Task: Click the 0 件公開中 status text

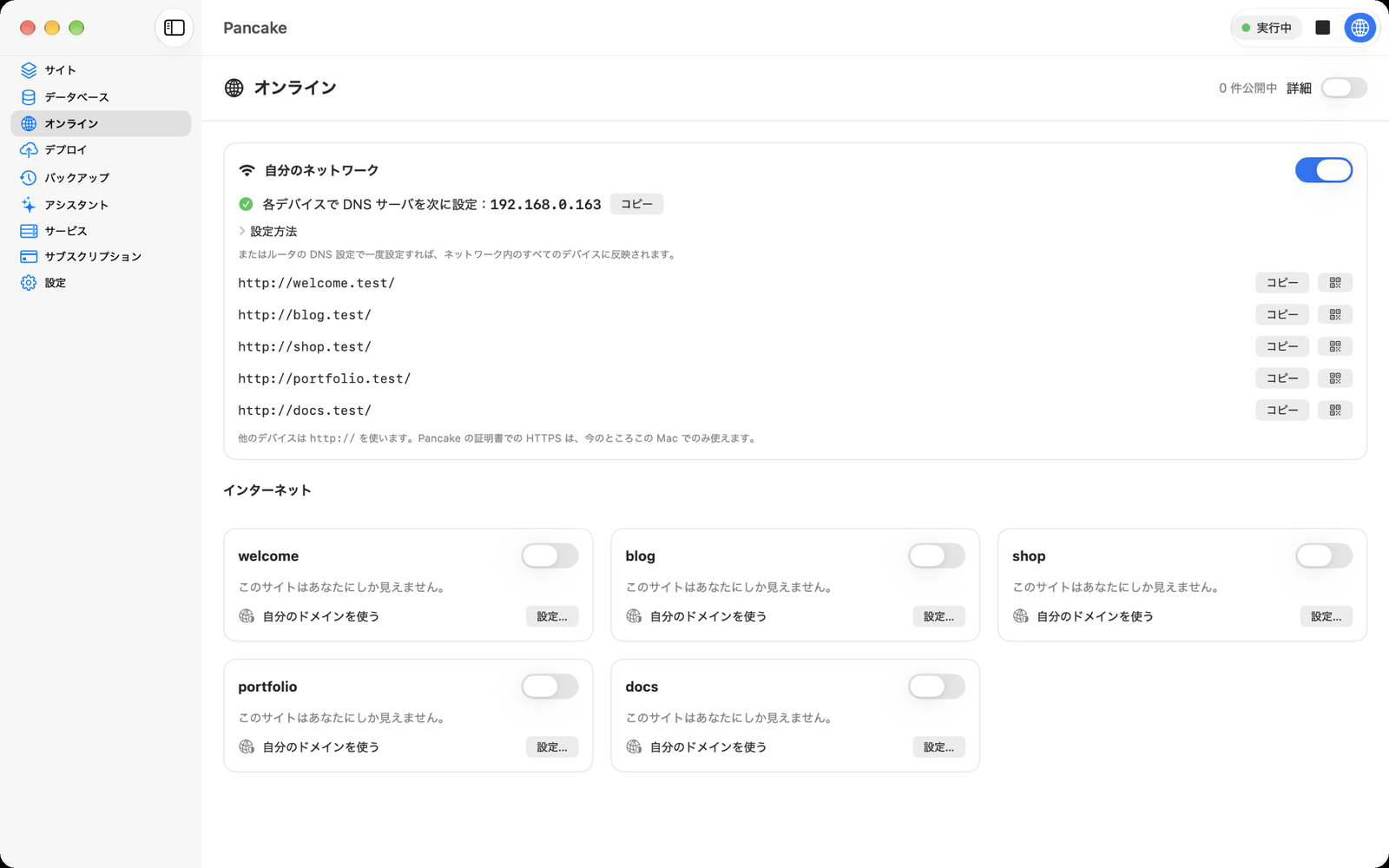Action: click(x=1247, y=88)
